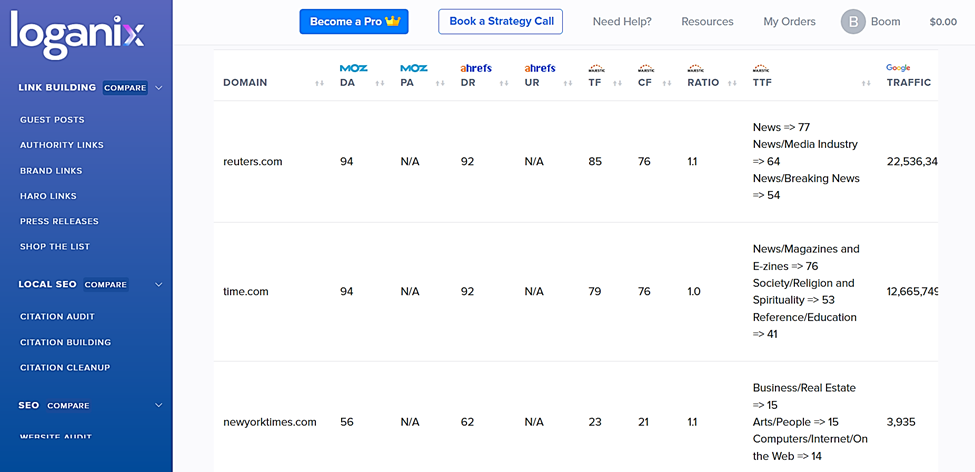
Task: Click the Ahrefs logo above DR
Action: coord(476,68)
